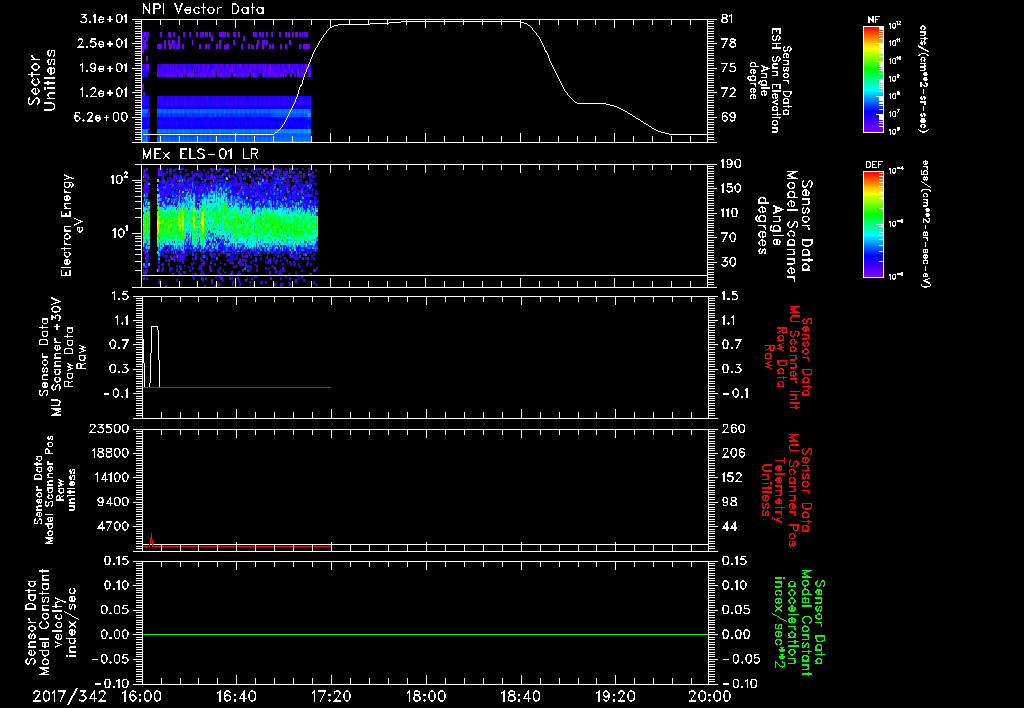Click the '3.1e+01' sector tick value
Screen dimensions: 1024x708
[x=103, y=19]
